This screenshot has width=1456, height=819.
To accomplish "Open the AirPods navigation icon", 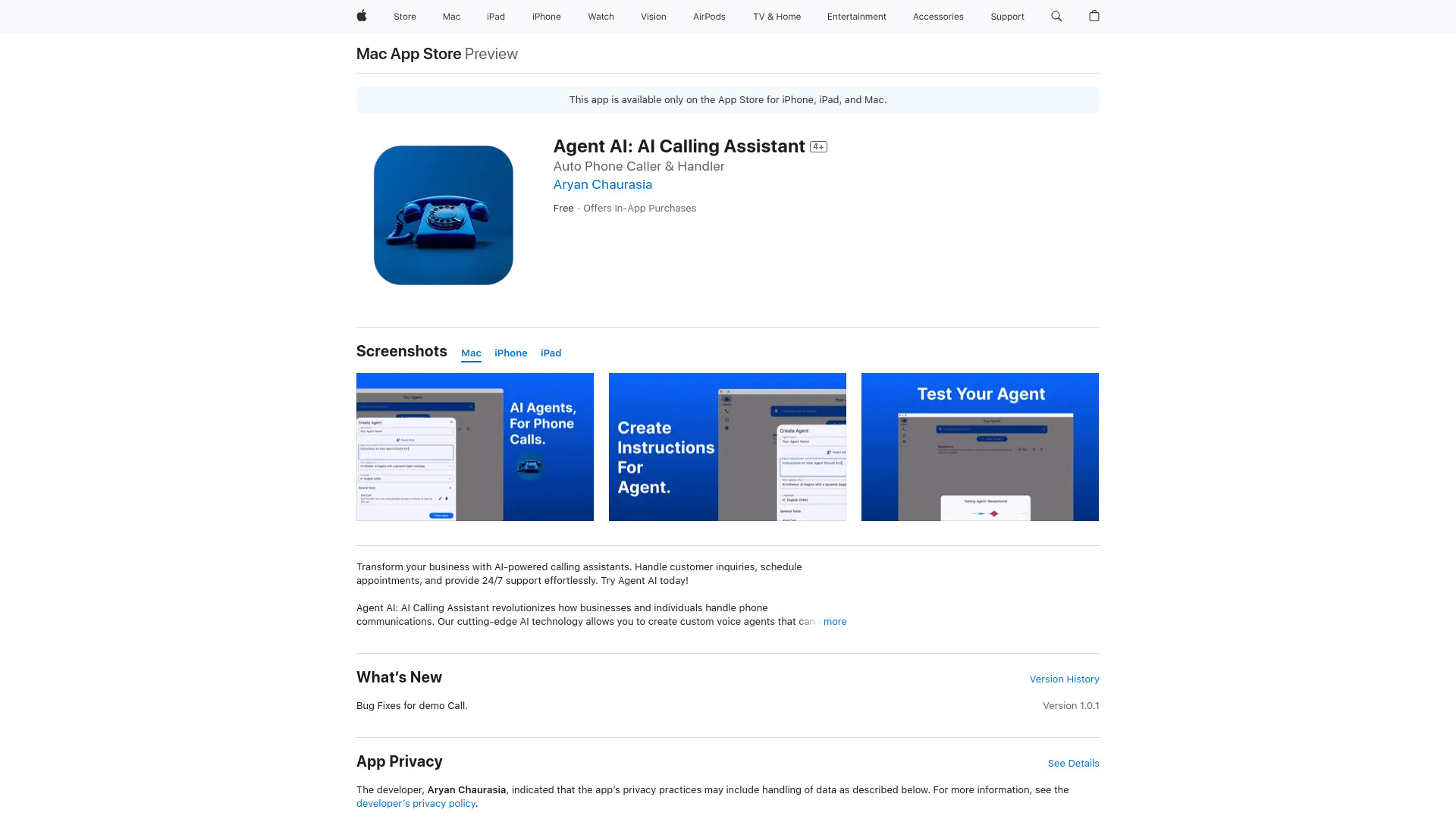I will (709, 16).
